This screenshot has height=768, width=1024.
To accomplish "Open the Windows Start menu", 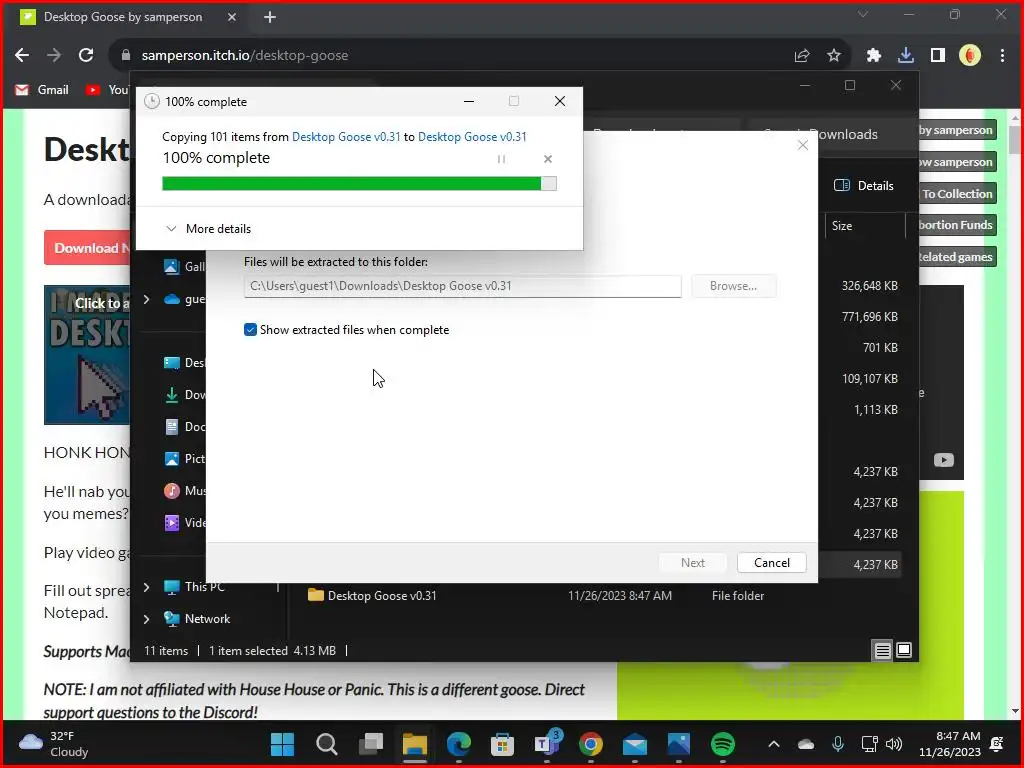I will tap(282, 744).
